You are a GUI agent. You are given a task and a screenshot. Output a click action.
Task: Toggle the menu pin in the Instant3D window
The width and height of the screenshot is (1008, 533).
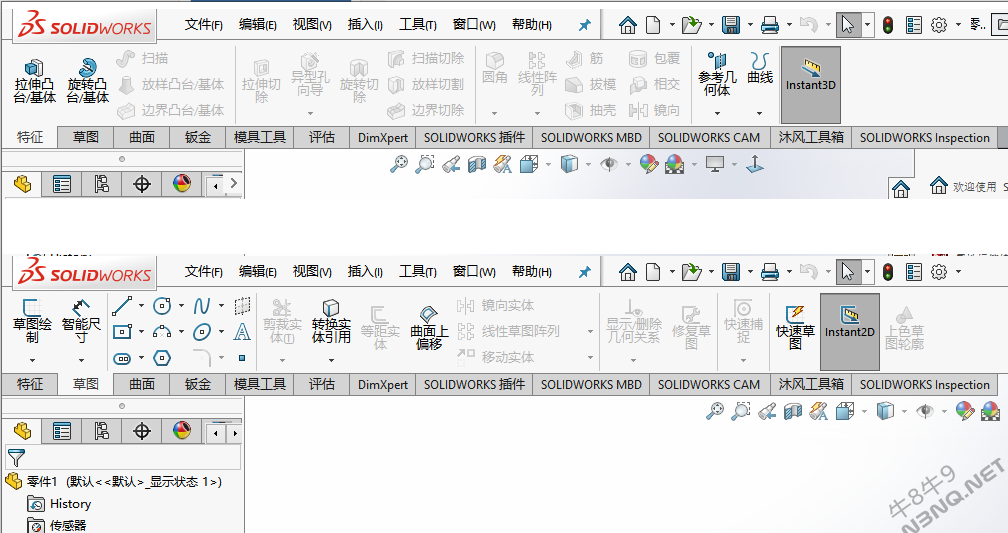pyautogui.click(x=584, y=25)
